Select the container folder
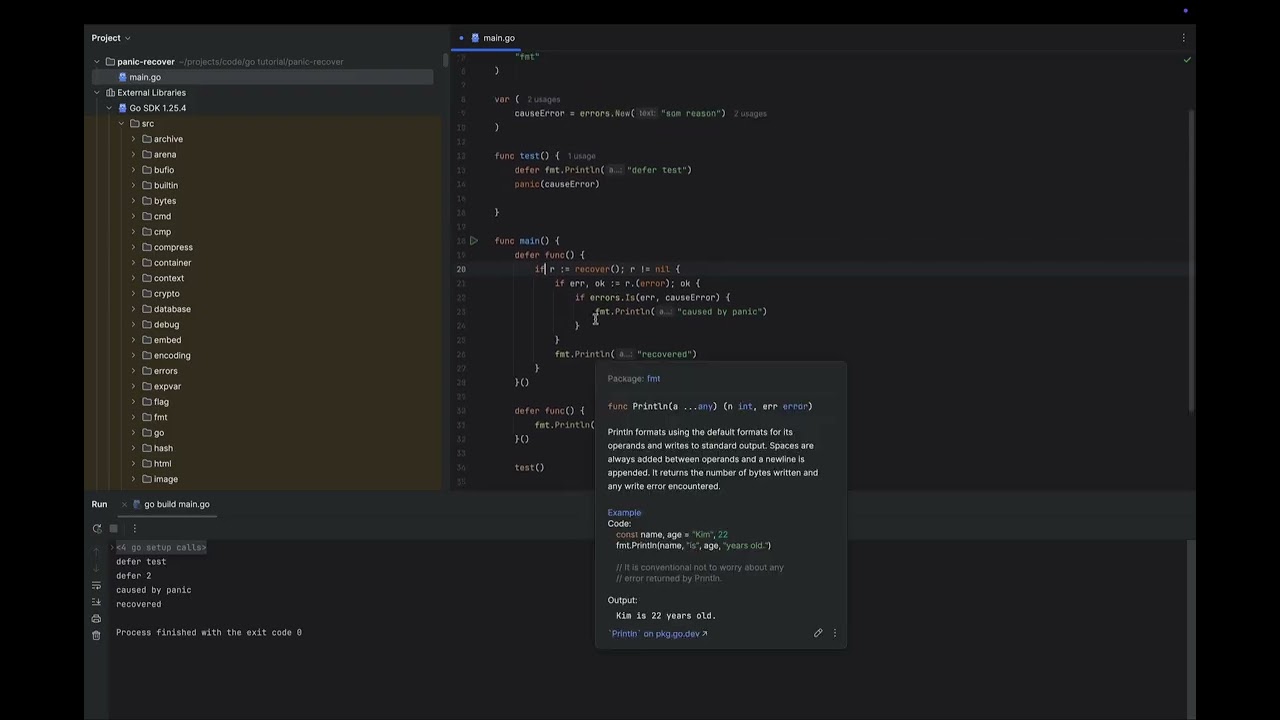1280x720 pixels. 172,263
